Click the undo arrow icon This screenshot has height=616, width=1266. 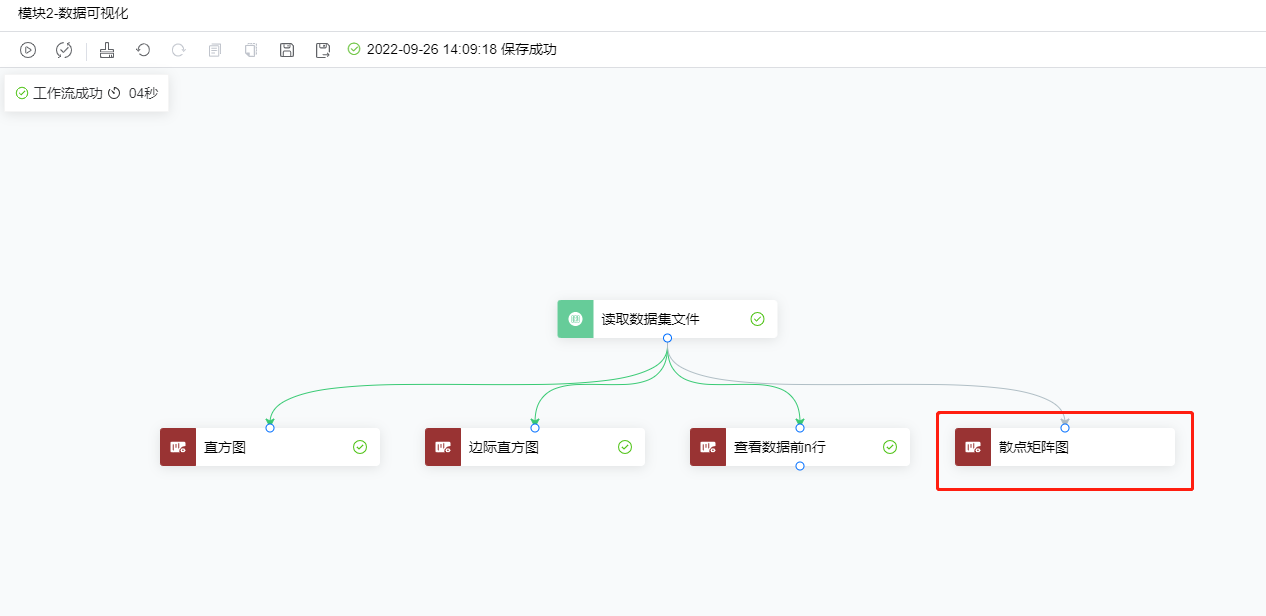143,50
